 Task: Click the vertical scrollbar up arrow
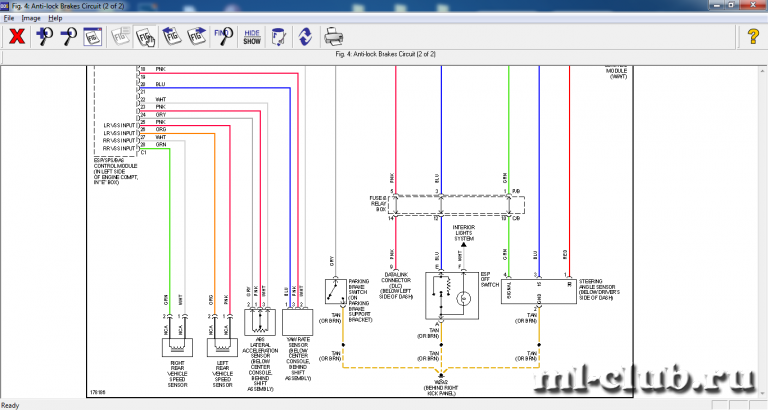[x=763, y=71]
